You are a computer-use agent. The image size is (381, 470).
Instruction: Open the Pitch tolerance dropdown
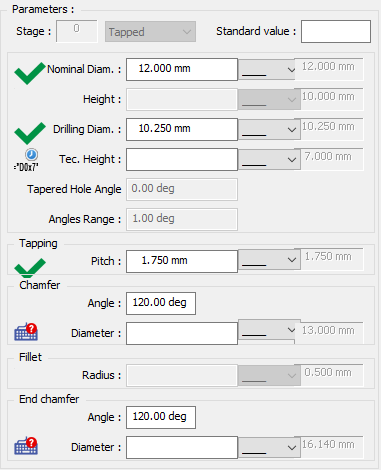[269, 260]
